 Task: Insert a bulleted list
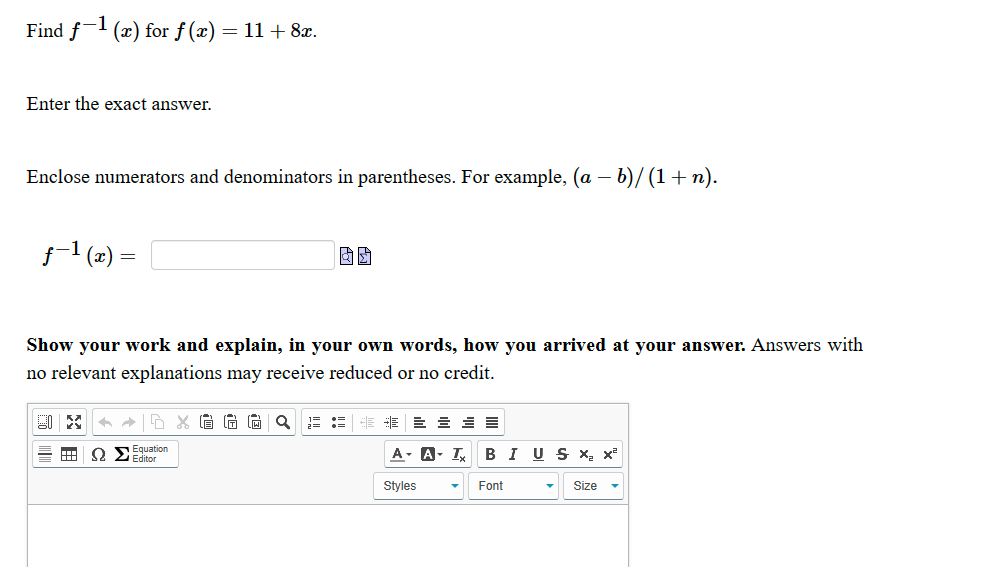click(x=338, y=422)
